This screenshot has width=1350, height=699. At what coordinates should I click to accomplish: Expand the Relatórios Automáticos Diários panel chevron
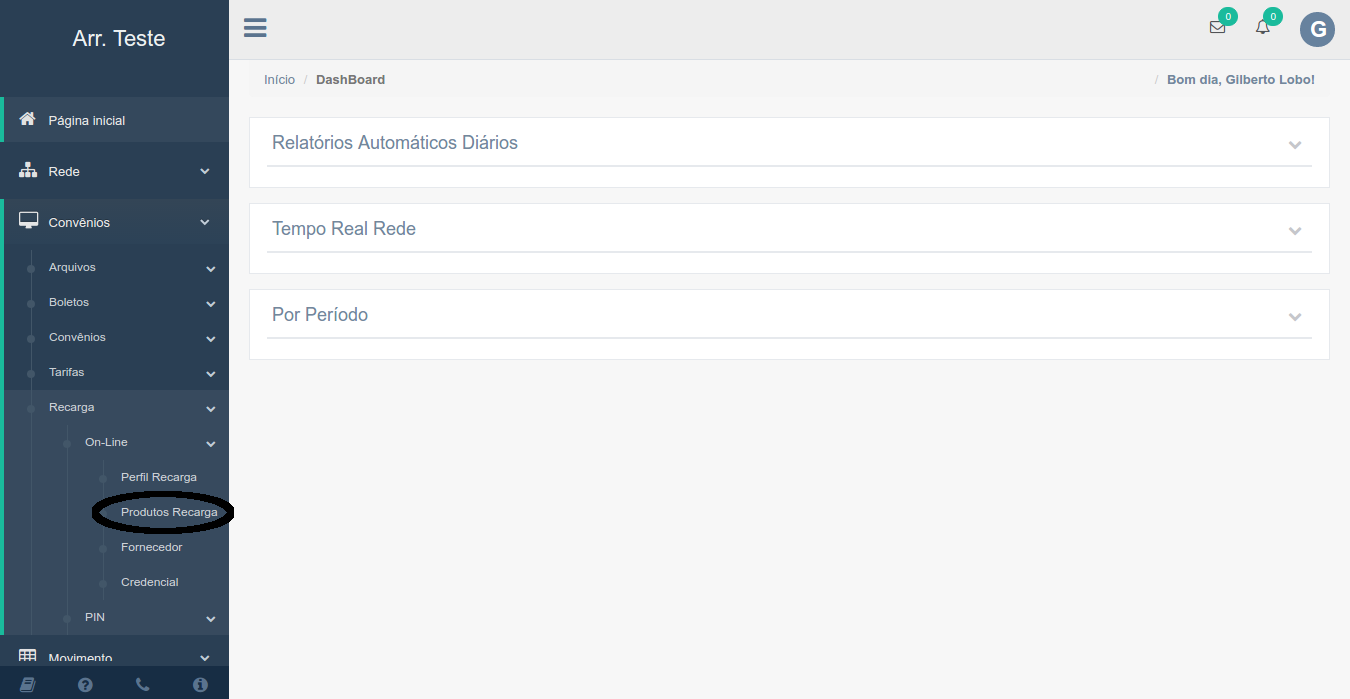point(1295,144)
